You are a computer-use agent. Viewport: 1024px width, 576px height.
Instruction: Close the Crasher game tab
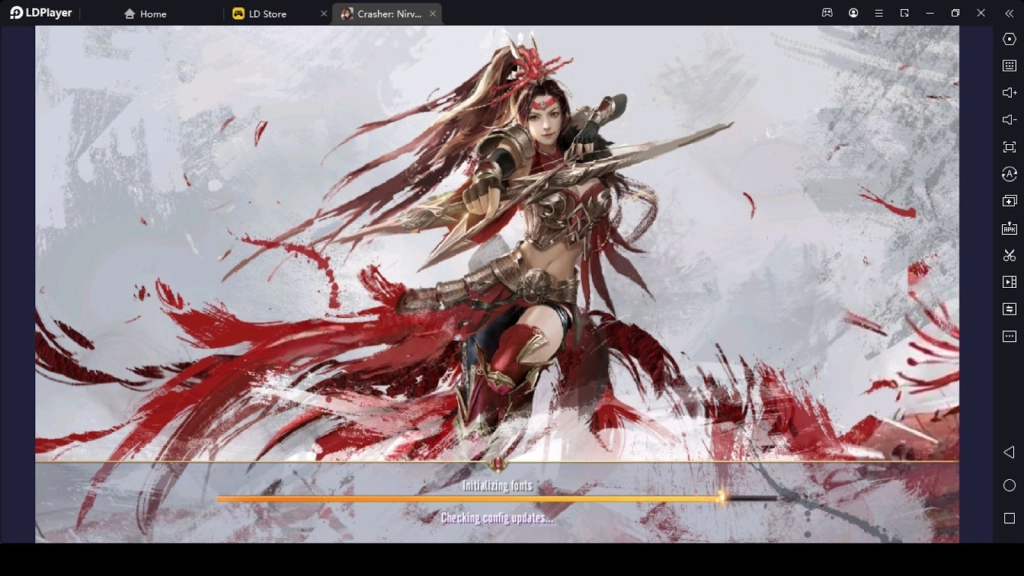(432, 13)
